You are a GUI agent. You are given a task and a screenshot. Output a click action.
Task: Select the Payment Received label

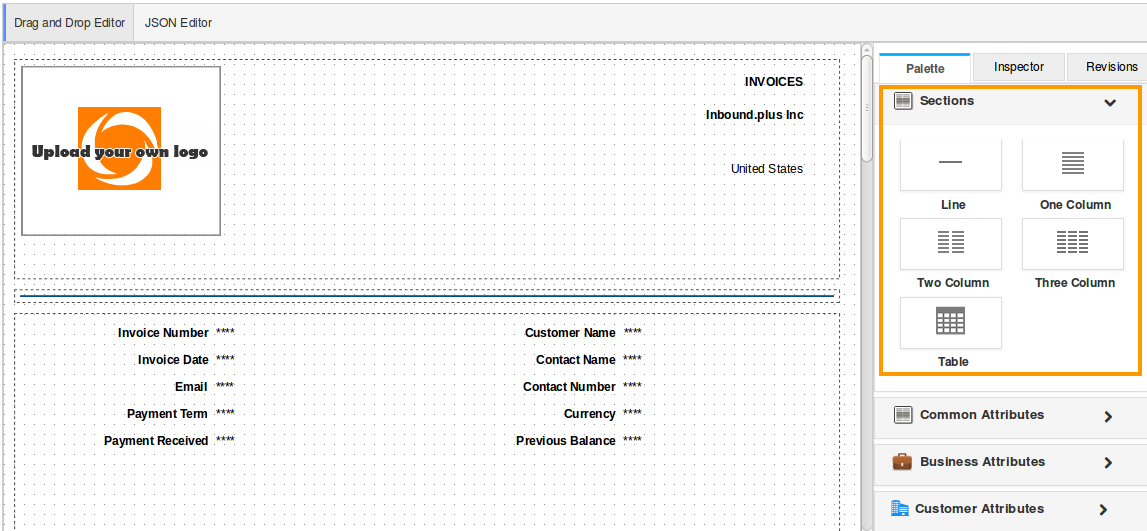pos(156,441)
